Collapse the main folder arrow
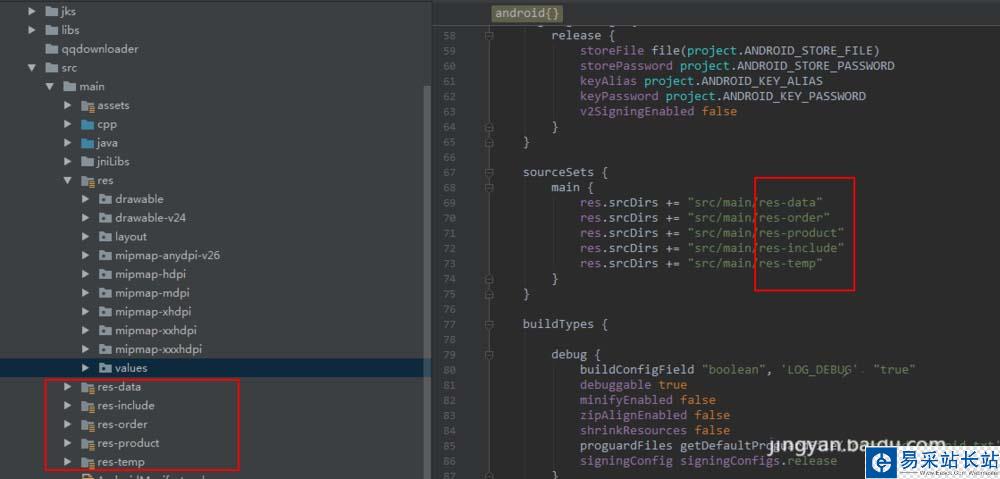This screenshot has width=1000, height=479. point(49,86)
